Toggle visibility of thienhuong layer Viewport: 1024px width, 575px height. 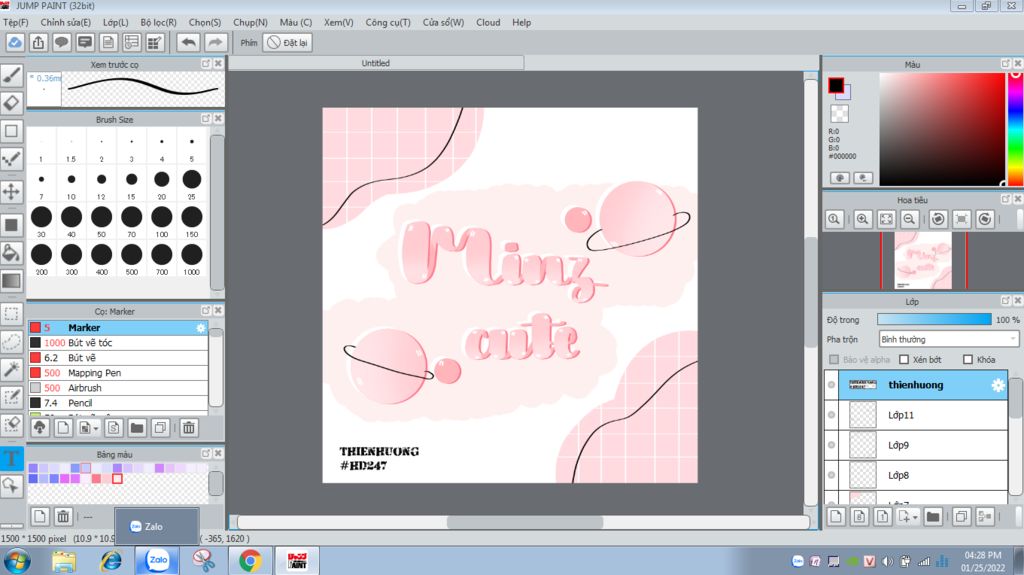tap(831, 385)
